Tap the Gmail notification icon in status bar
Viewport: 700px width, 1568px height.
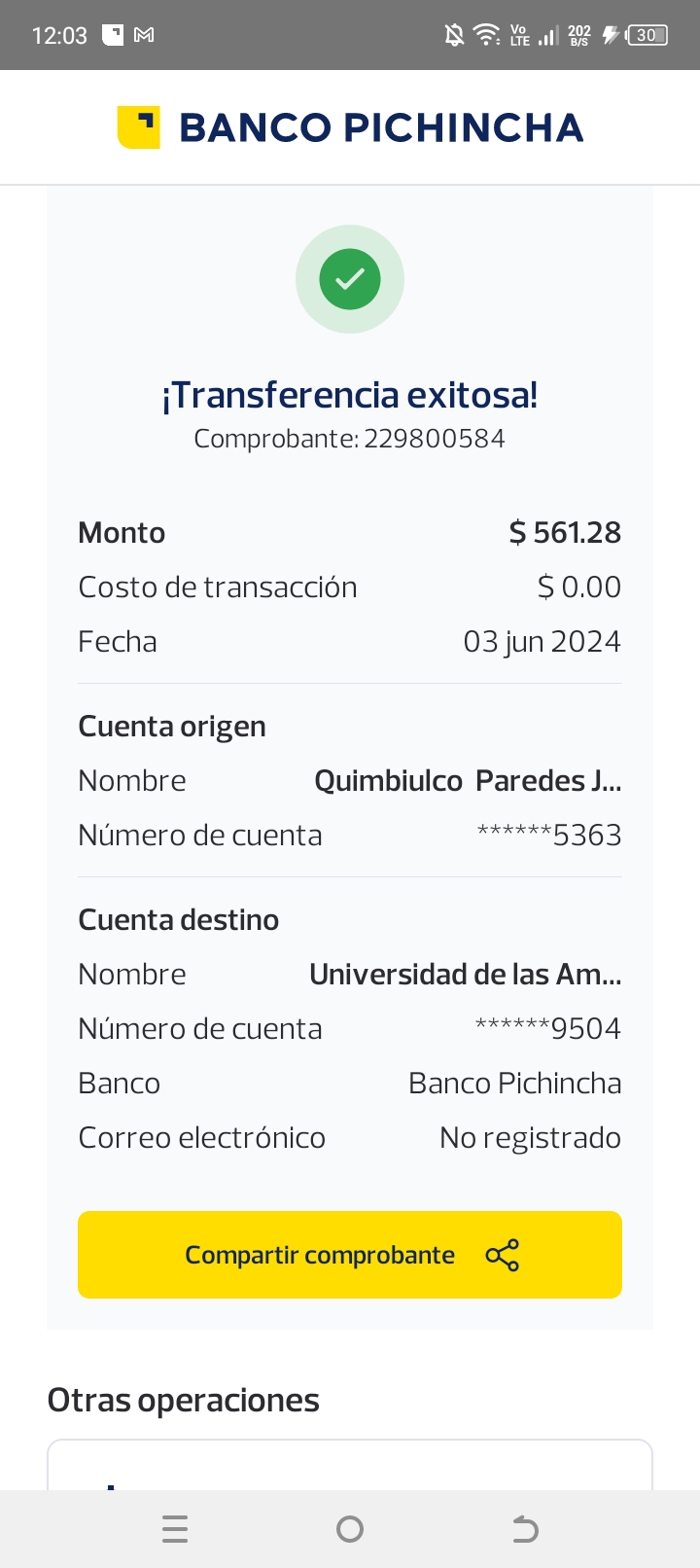[x=144, y=35]
